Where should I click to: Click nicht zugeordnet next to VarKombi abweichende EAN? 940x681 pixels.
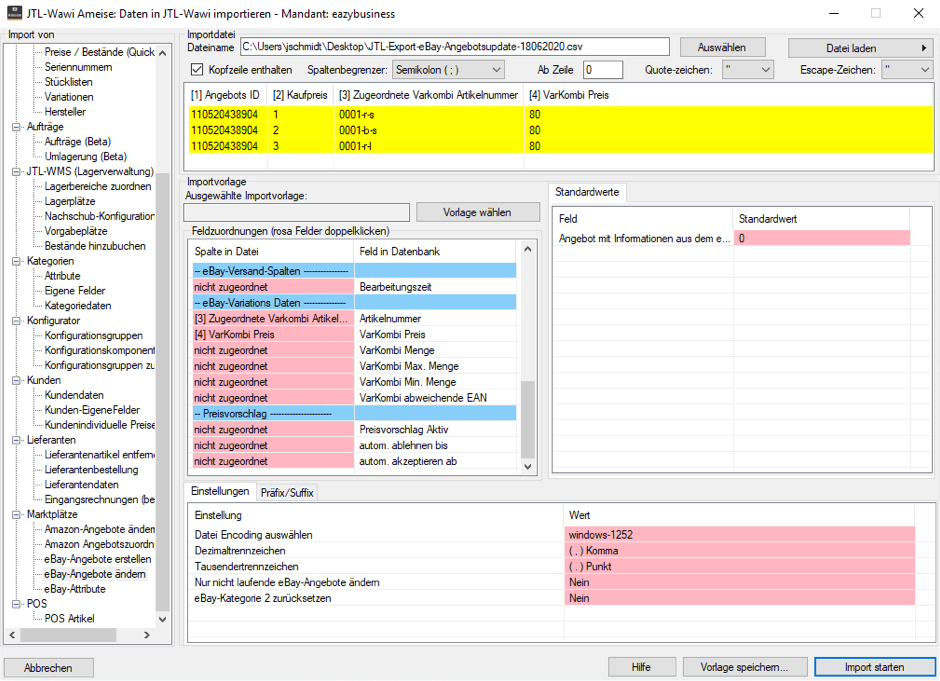pyautogui.click(x=273, y=398)
